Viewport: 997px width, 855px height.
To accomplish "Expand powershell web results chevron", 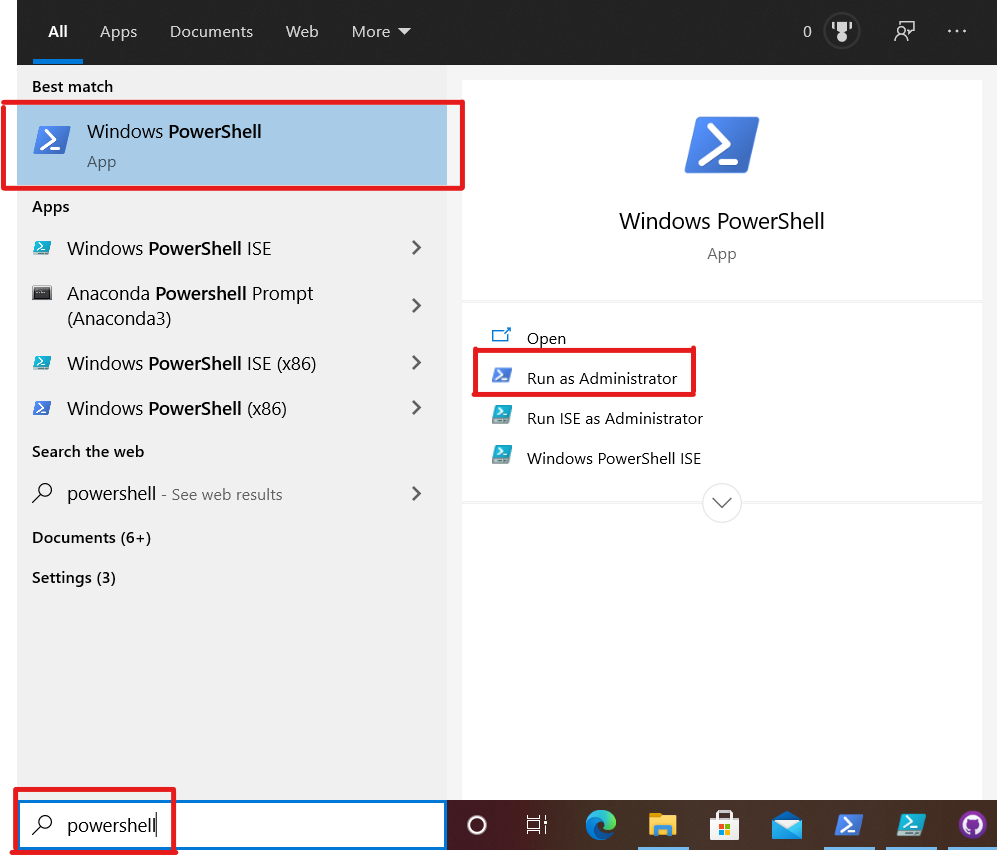I will click(416, 494).
